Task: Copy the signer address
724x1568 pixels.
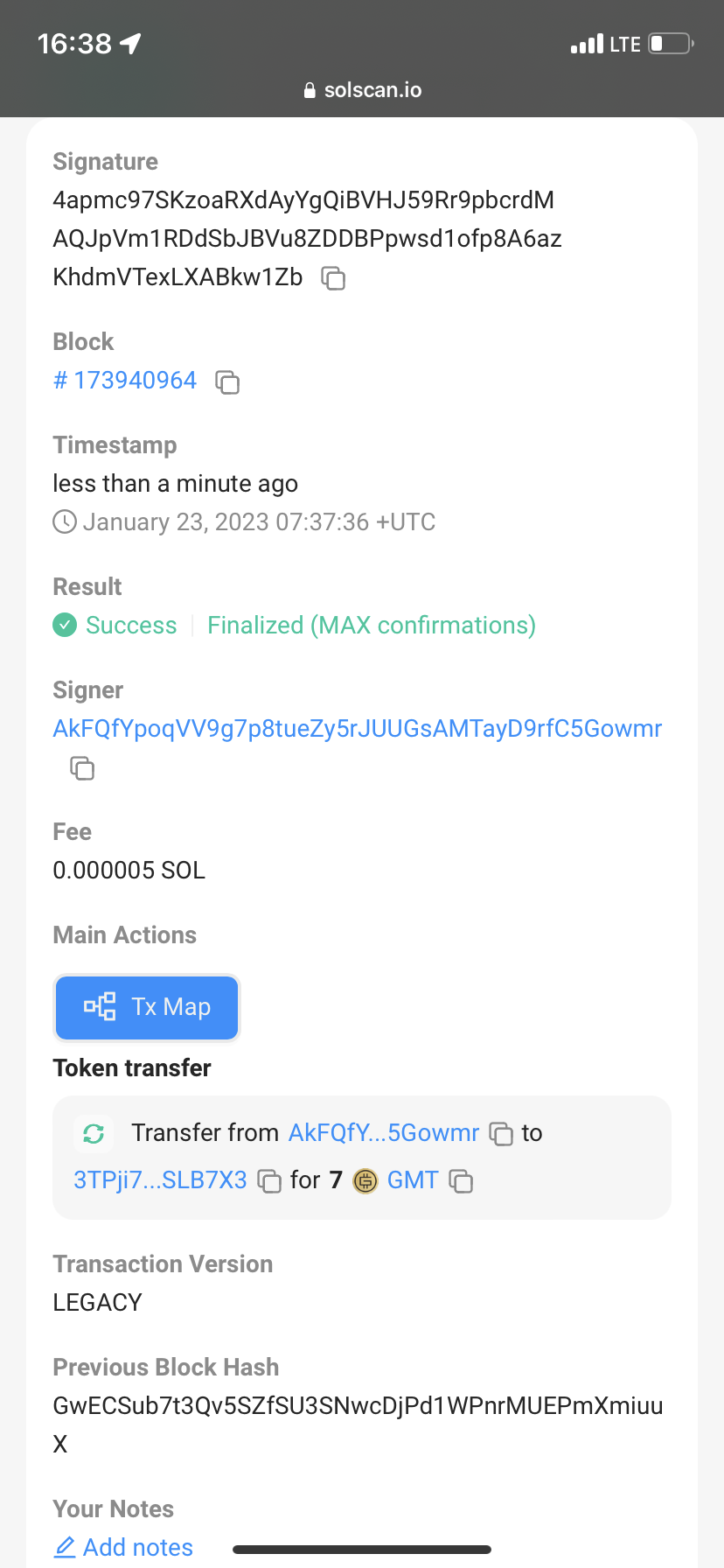Action: tap(82, 768)
